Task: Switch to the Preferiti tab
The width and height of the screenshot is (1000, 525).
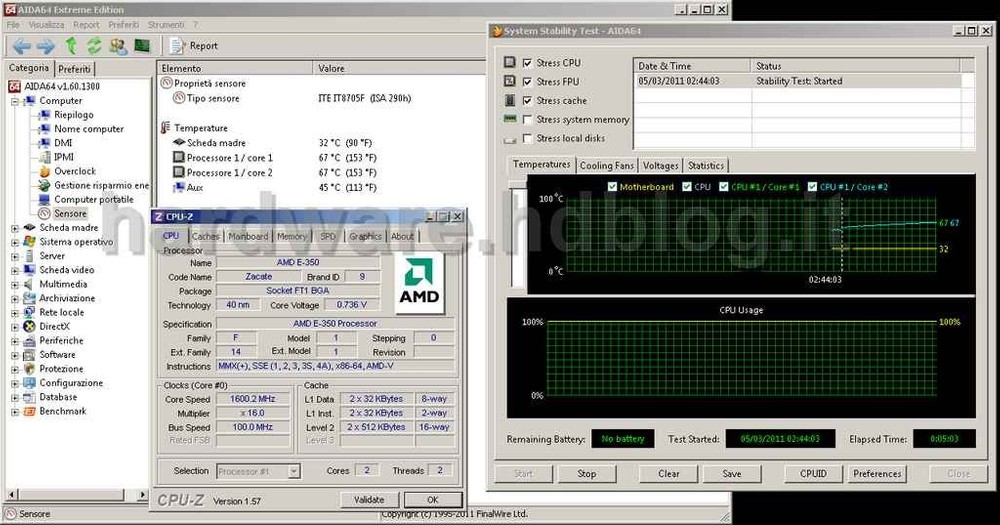Action: (x=75, y=69)
